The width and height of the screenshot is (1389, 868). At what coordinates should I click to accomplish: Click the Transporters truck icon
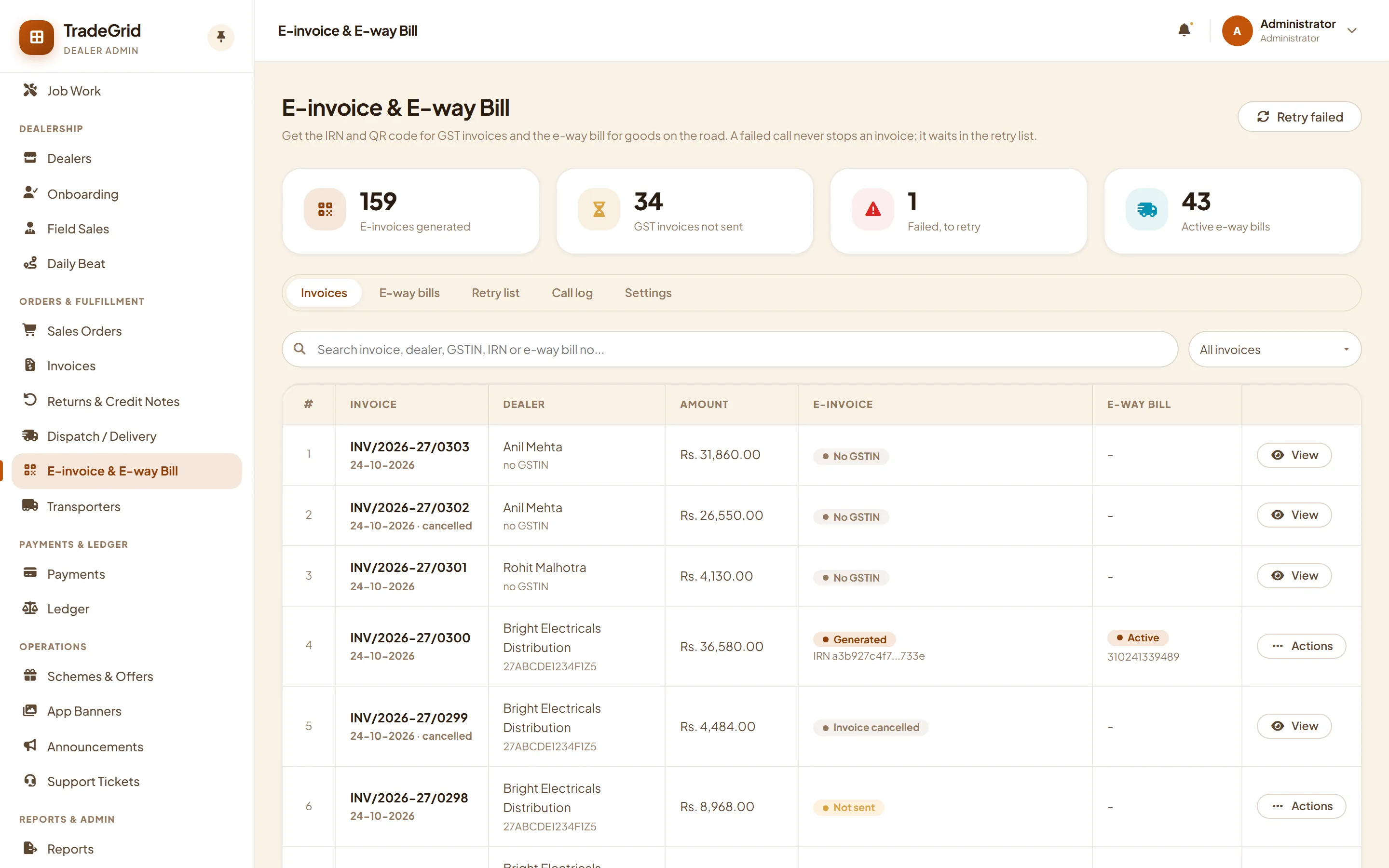point(30,505)
